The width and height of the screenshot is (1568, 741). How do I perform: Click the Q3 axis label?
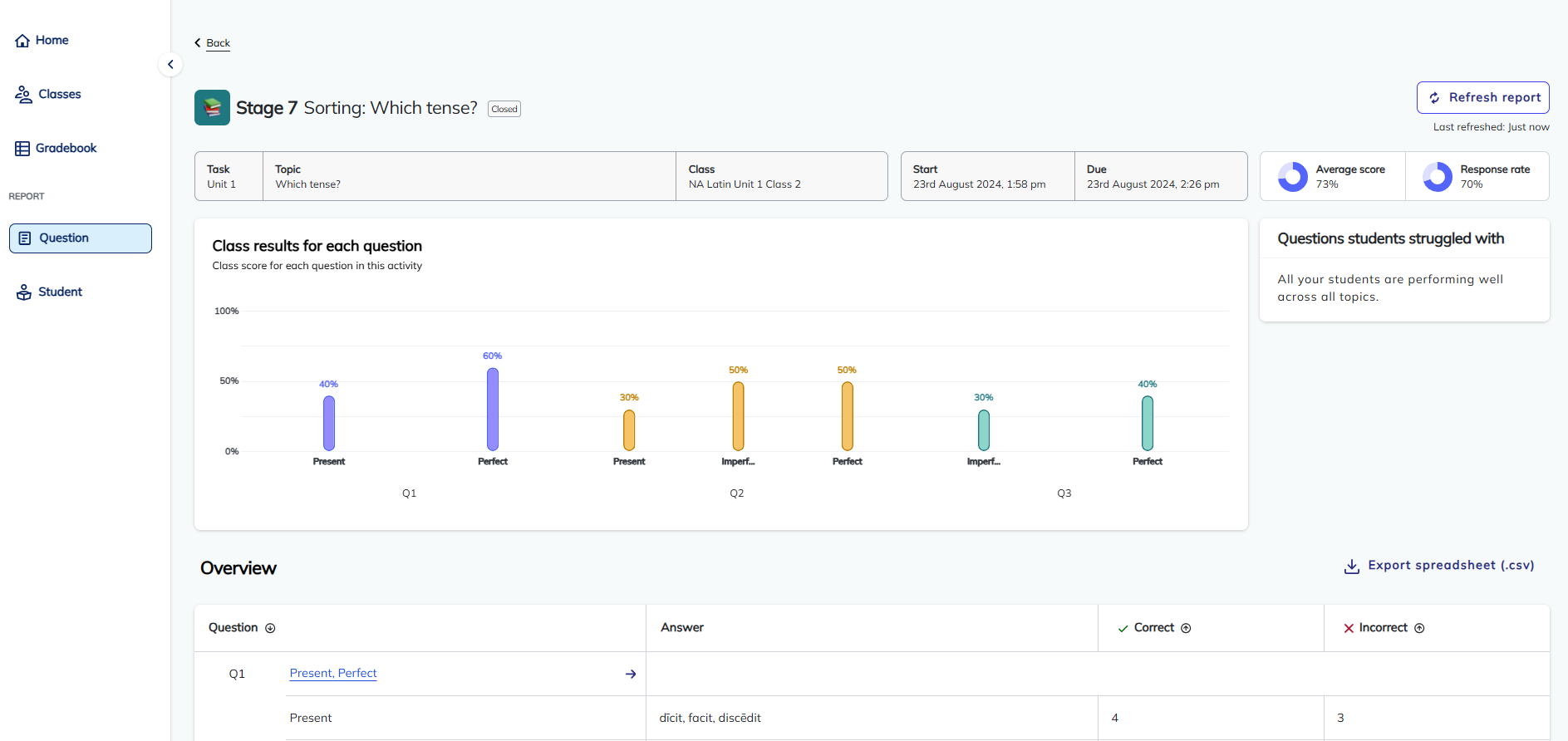[1064, 493]
